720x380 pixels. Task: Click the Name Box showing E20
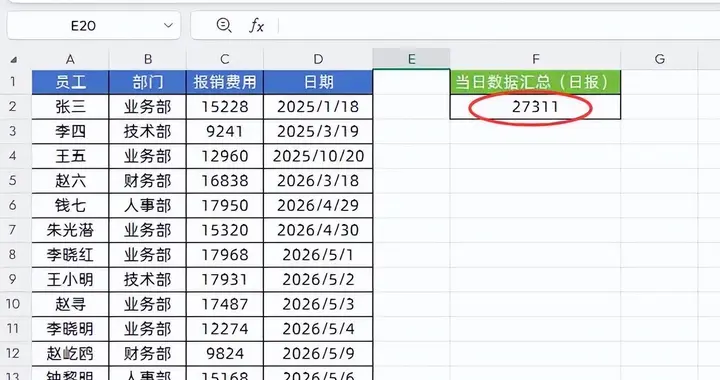[x=94, y=25]
